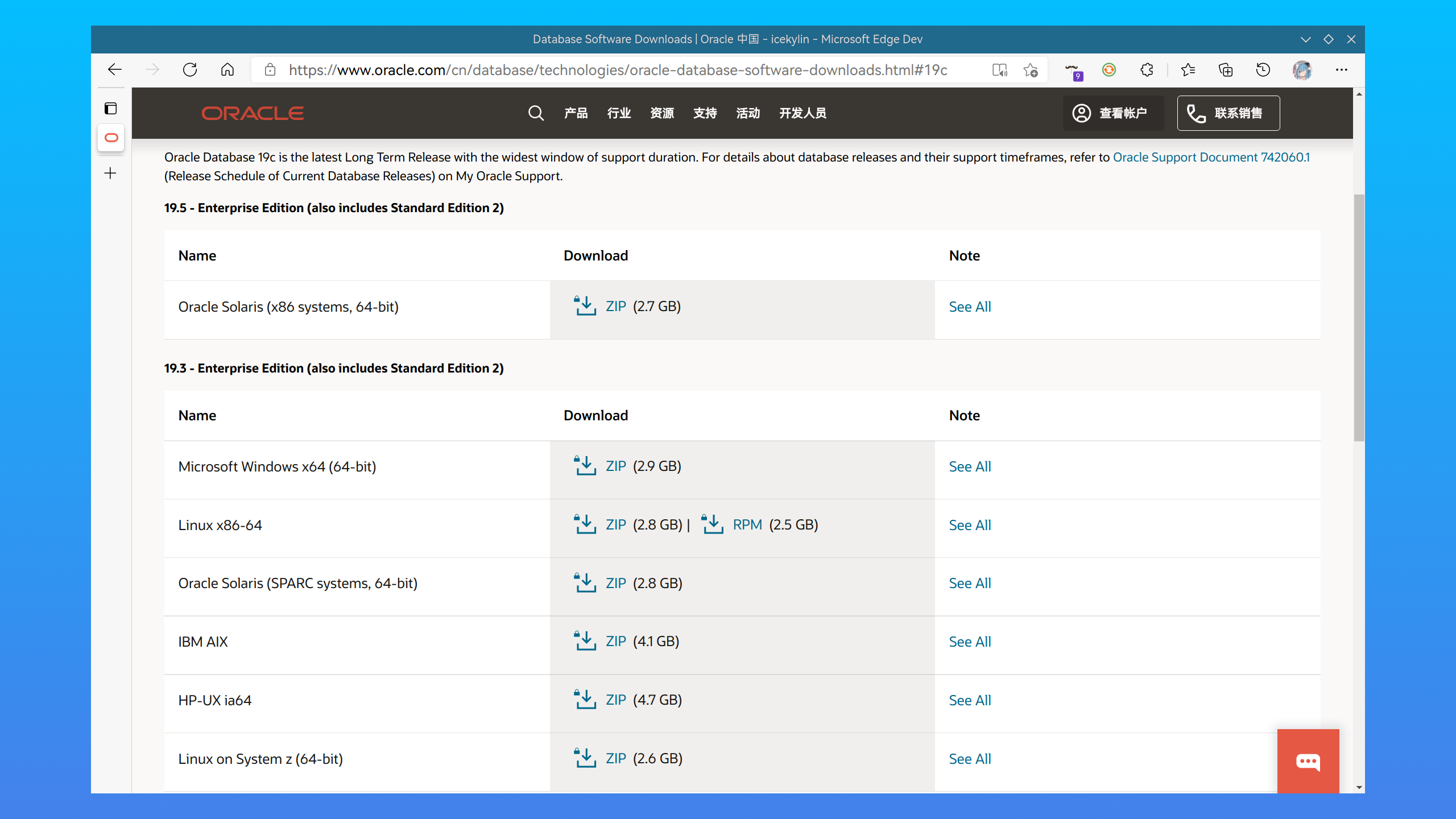
Task: Open a new vertical tab
Action: (x=111, y=173)
